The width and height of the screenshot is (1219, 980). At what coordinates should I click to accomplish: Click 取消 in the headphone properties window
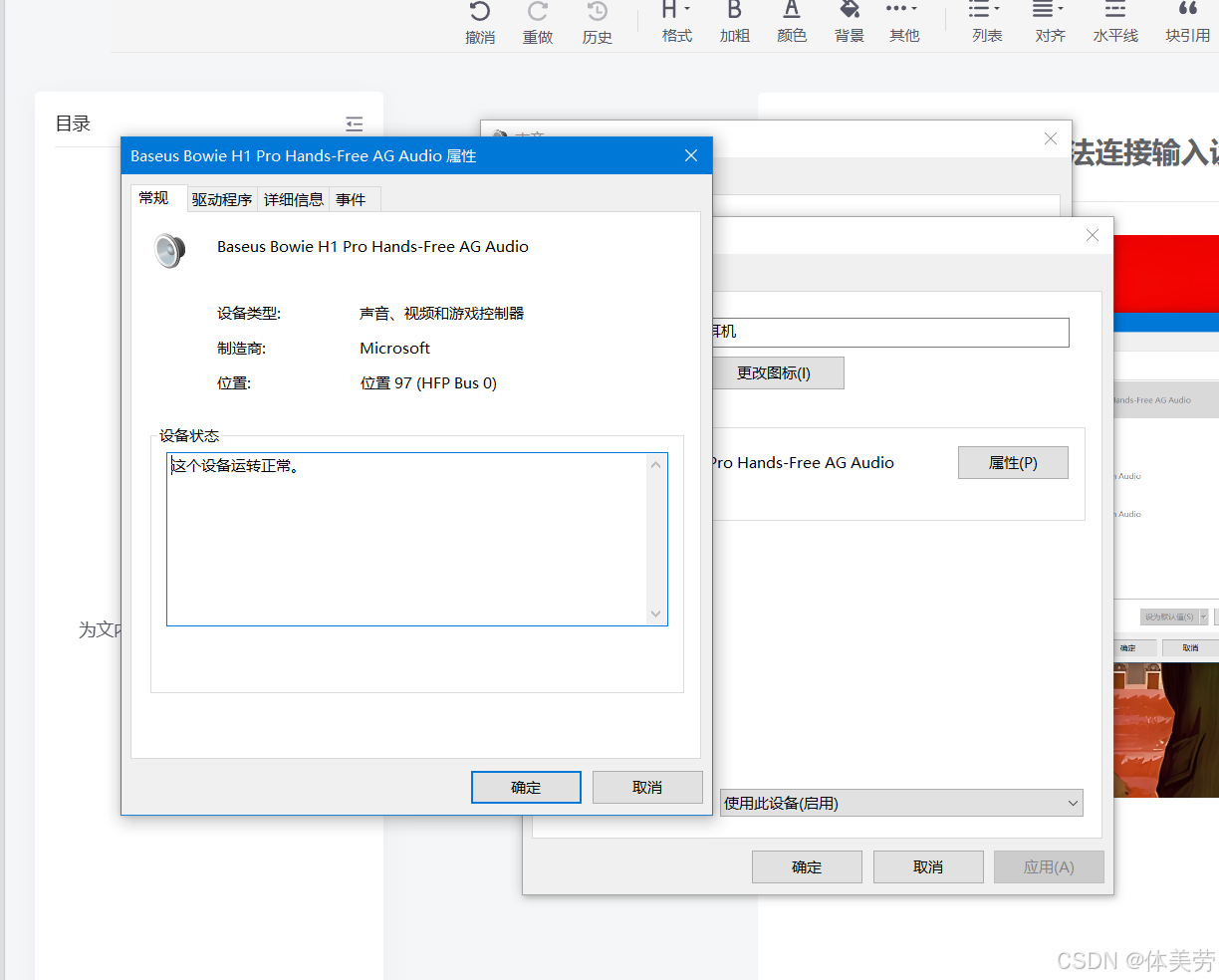point(928,866)
